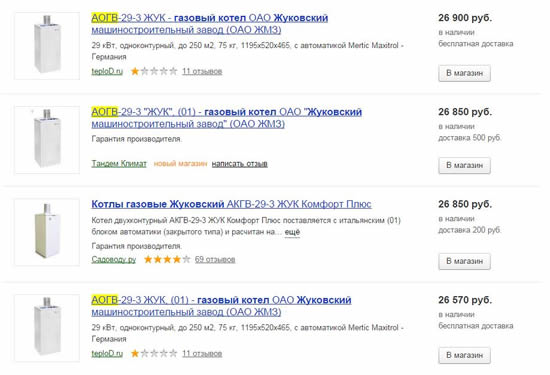Open '11 отзывов' in the 26 570 руб. listing
The height and width of the screenshot is (375, 550).
click(x=202, y=353)
